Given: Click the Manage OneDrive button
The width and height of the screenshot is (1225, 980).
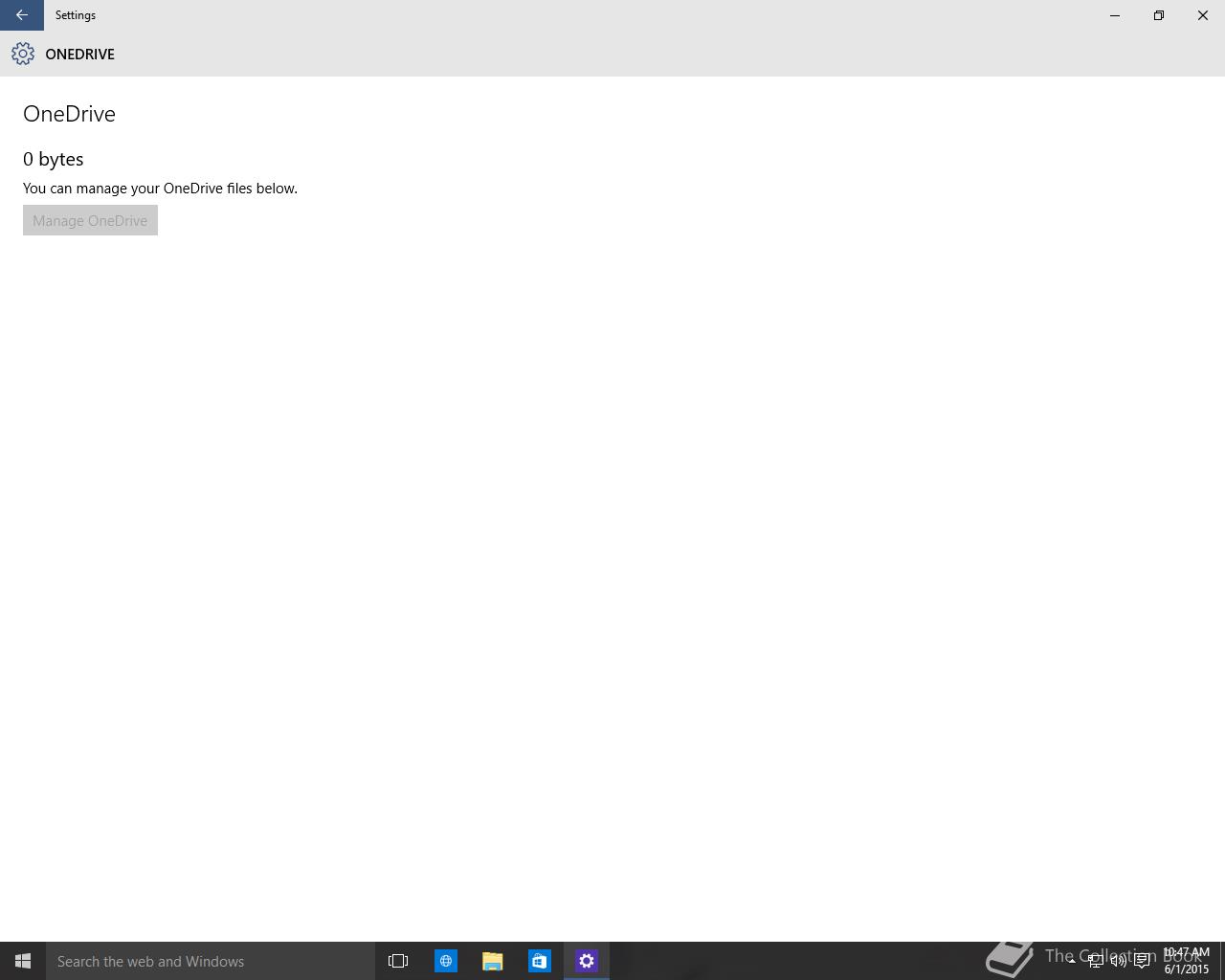Looking at the screenshot, I should point(90,220).
